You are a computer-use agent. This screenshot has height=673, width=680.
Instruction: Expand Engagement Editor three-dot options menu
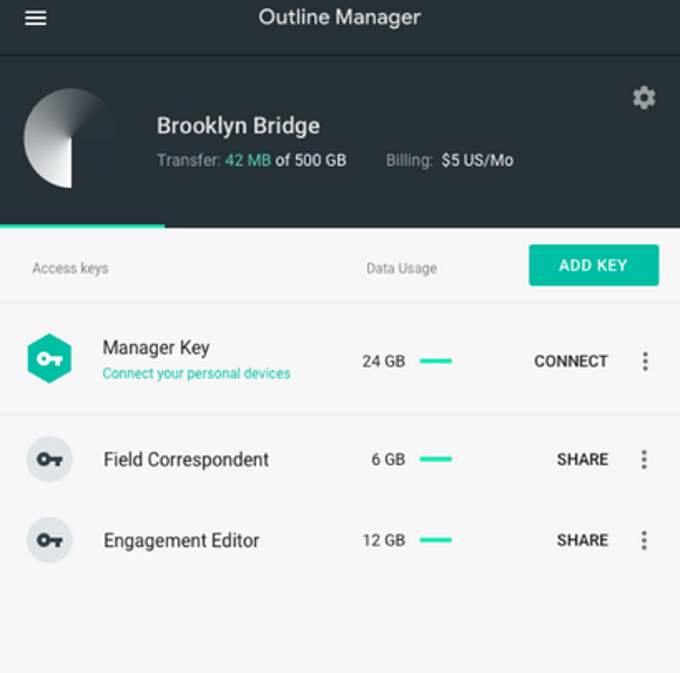pos(644,540)
